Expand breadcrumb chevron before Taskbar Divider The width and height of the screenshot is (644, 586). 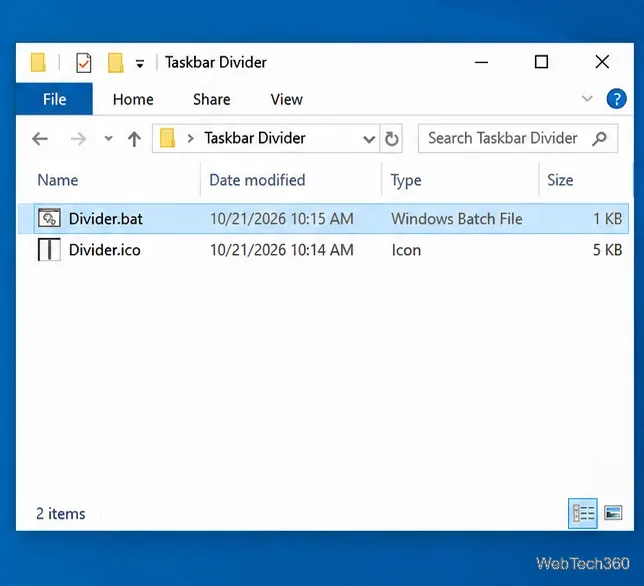point(190,138)
